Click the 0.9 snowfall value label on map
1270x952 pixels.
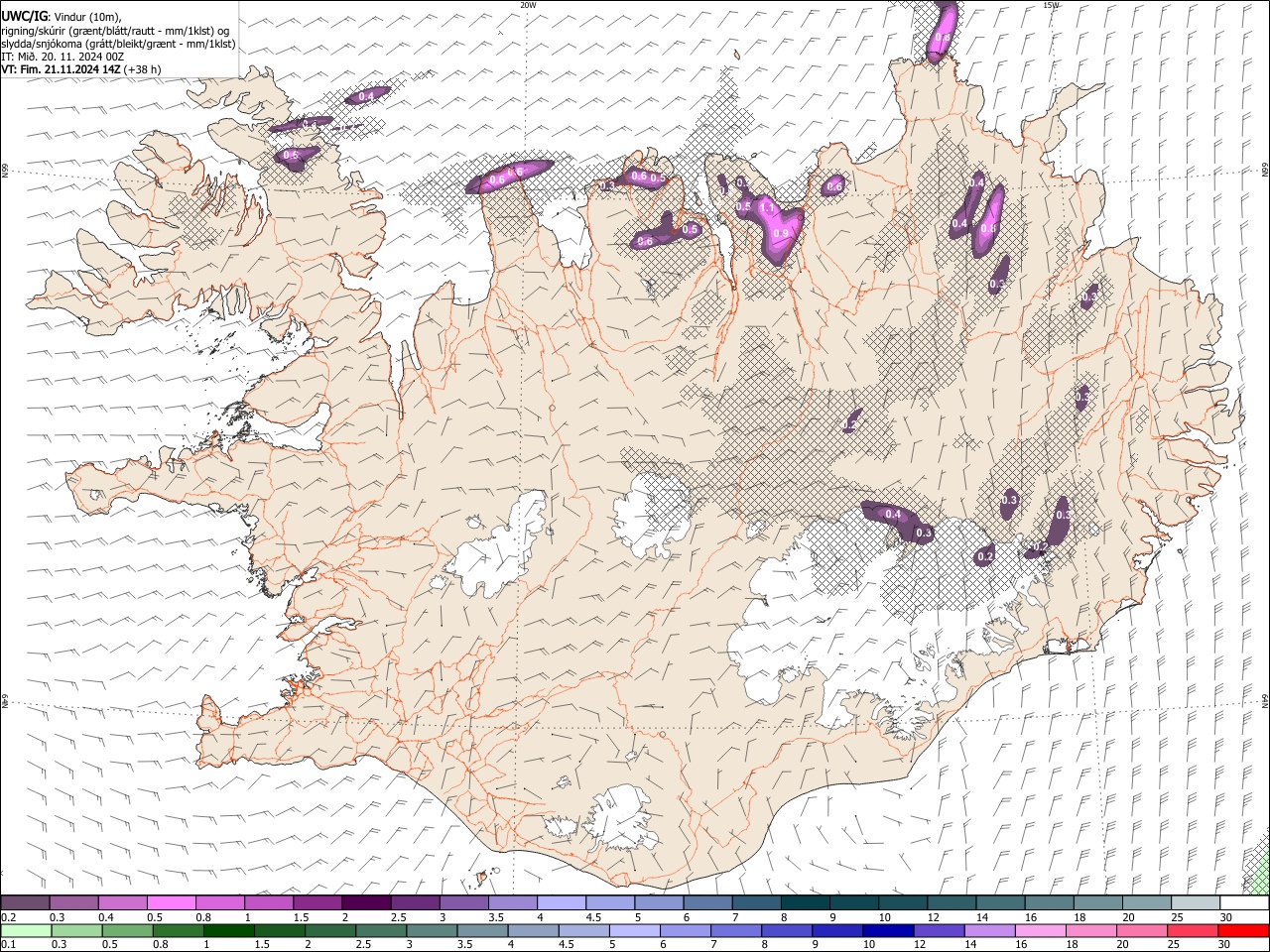click(x=780, y=234)
